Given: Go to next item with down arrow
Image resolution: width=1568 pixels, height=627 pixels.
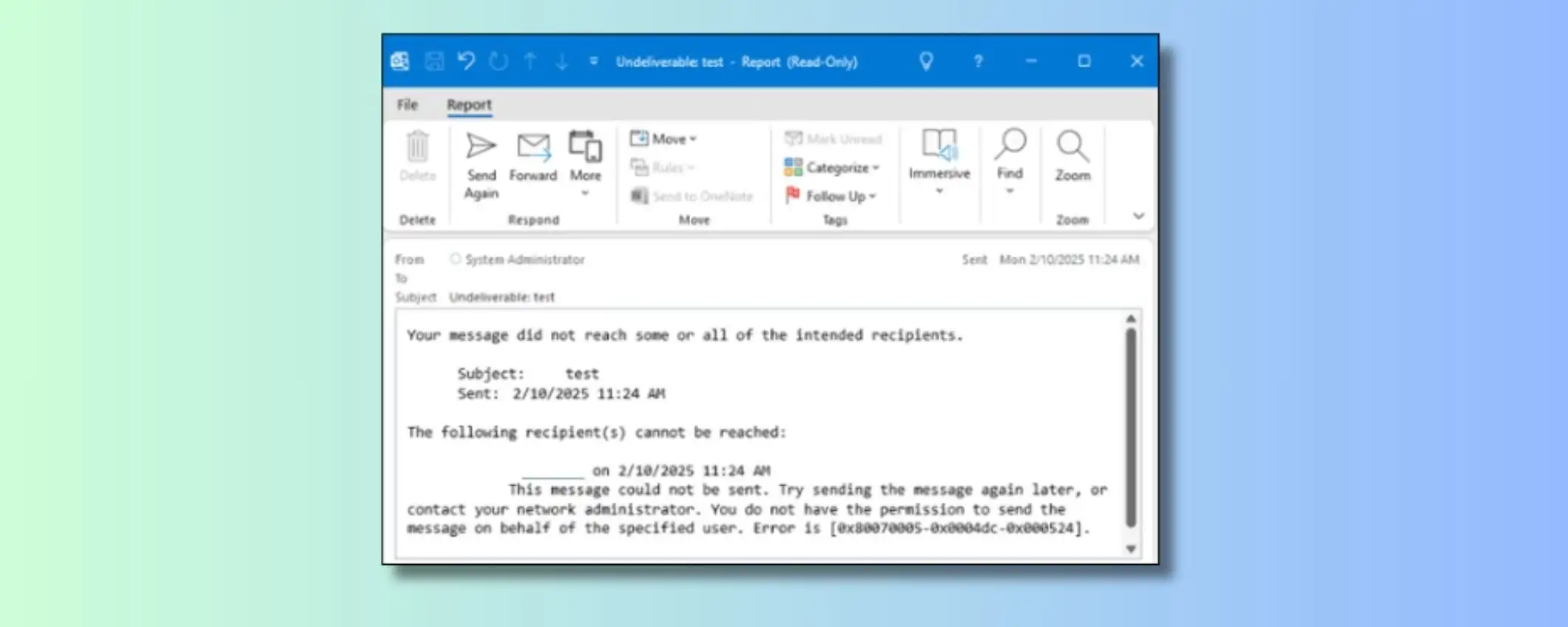Looking at the screenshot, I should (562, 61).
